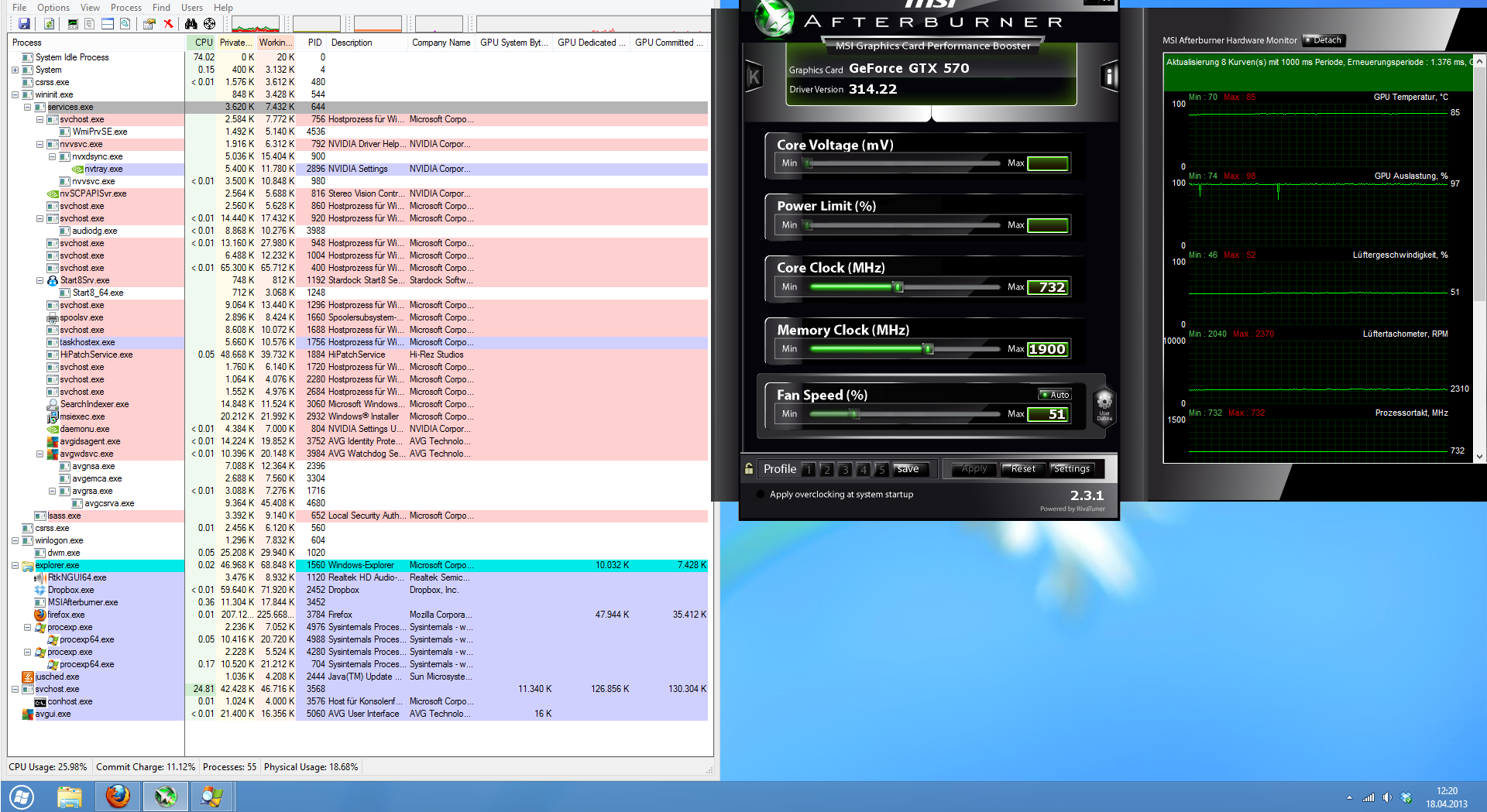
Task: Click the Afterburner Reset button
Action: point(1022,469)
